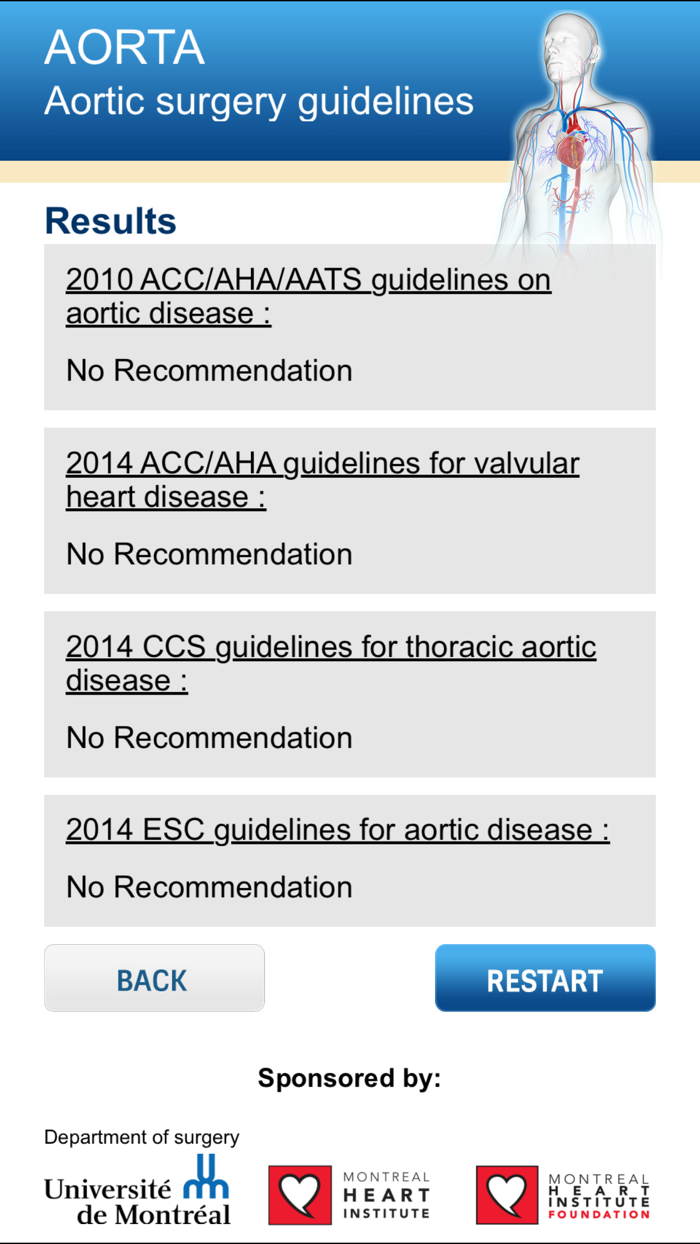Click the Sponsored by text
The width and height of the screenshot is (700, 1244).
click(349, 1078)
